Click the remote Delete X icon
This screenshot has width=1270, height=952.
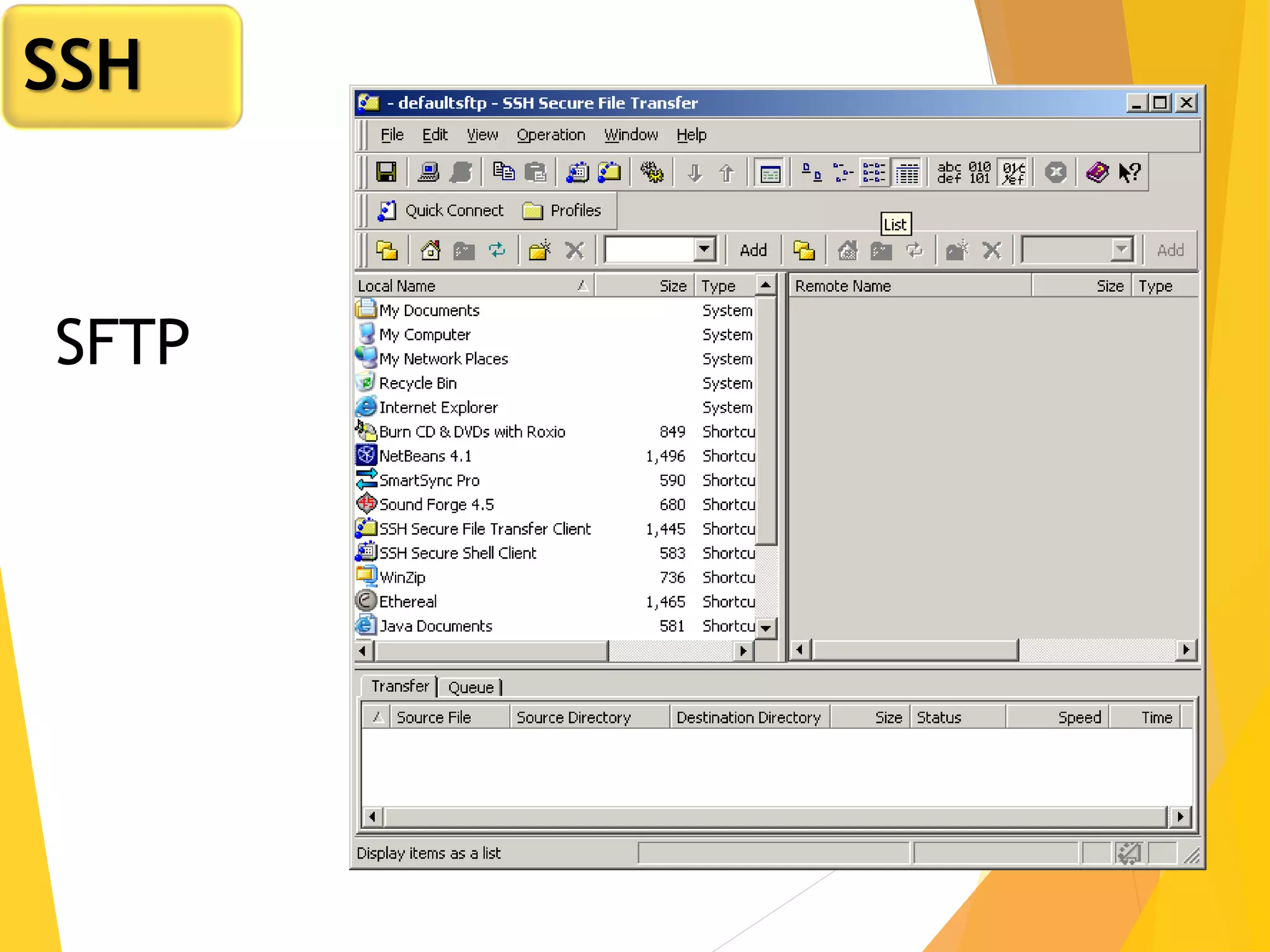click(992, 250)
